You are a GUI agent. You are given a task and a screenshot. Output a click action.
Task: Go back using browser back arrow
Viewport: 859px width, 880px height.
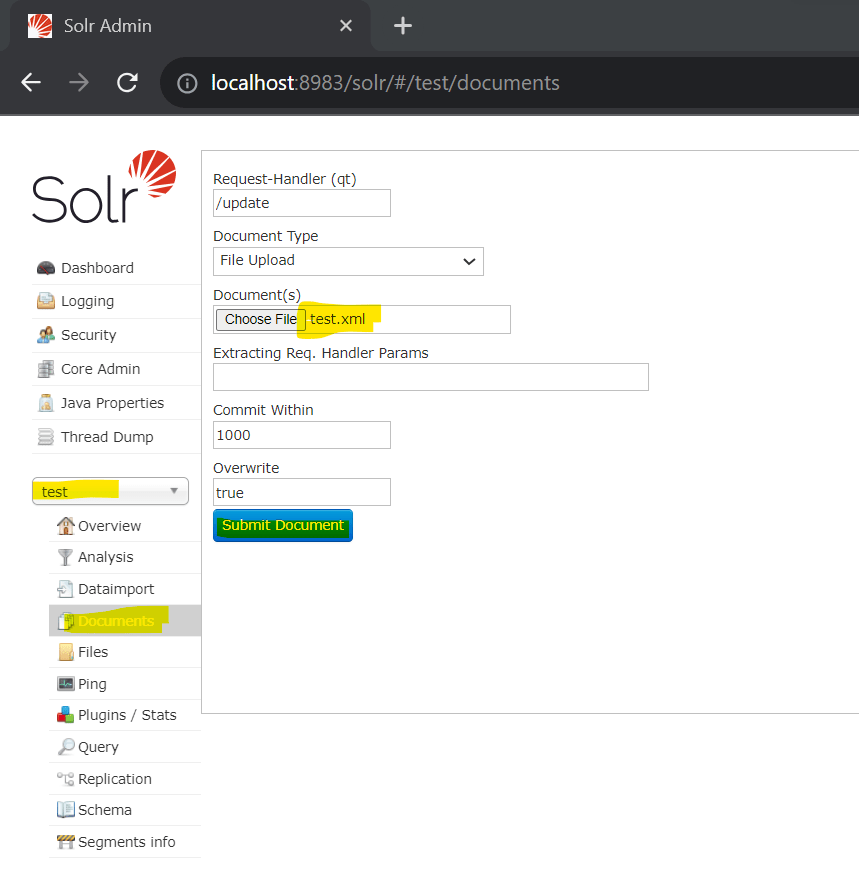pyautogui.click(x=31, y=83)
